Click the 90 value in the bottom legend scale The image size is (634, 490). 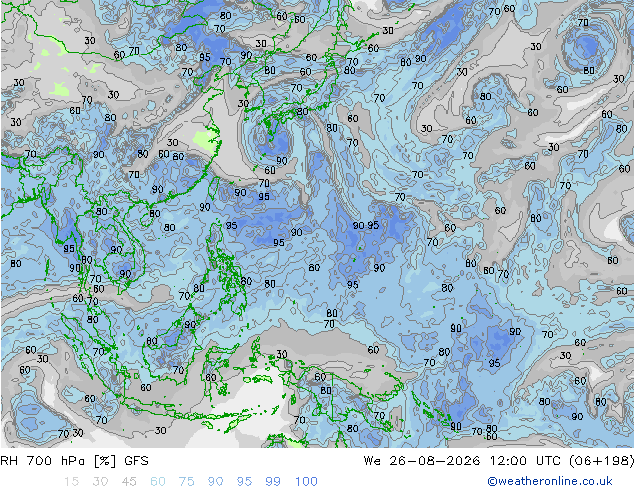pos(215,482)
